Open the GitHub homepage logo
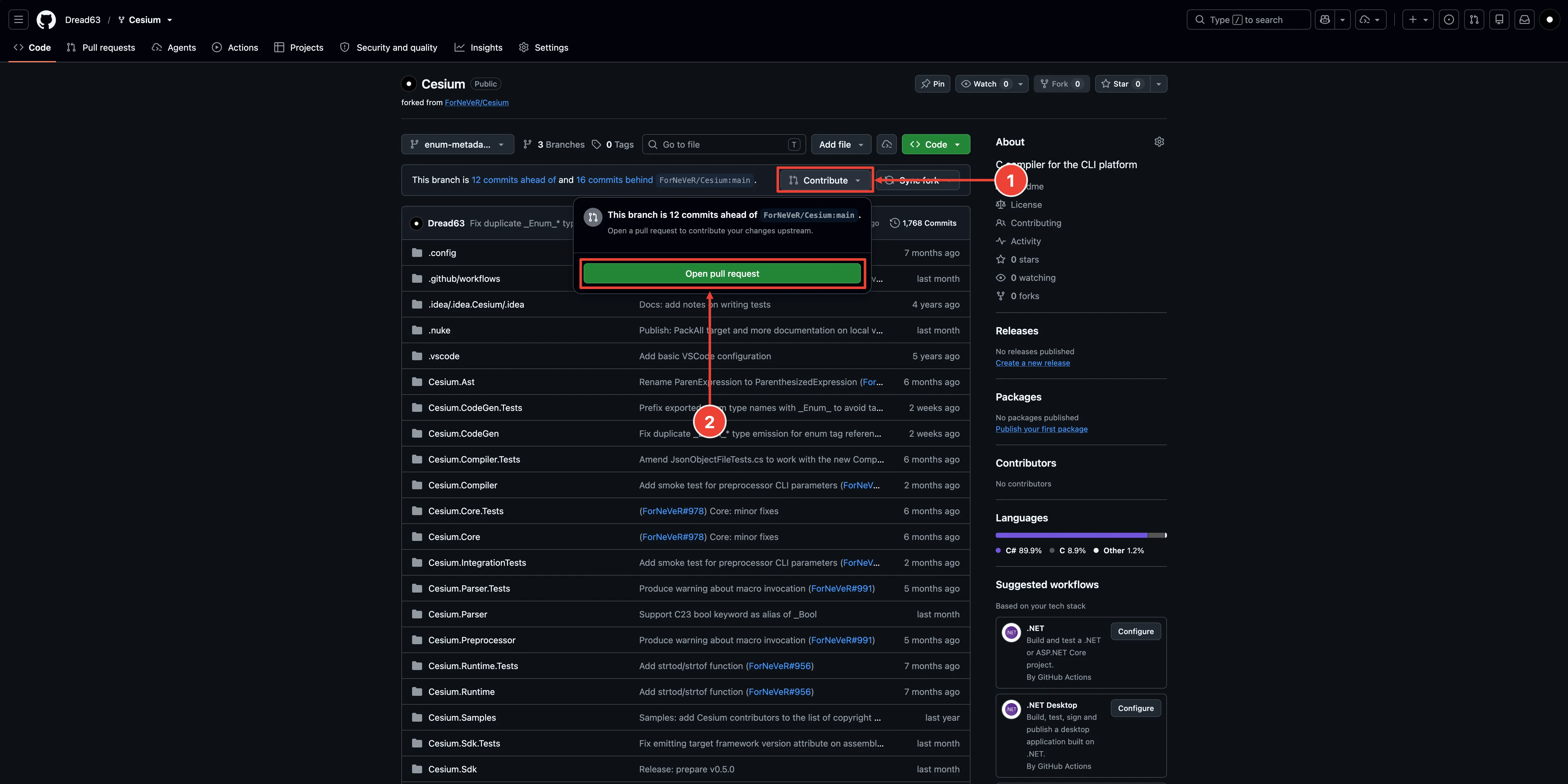Image resolution: width=1568 pixels, height=784 pixels. (x=46, y=20)
